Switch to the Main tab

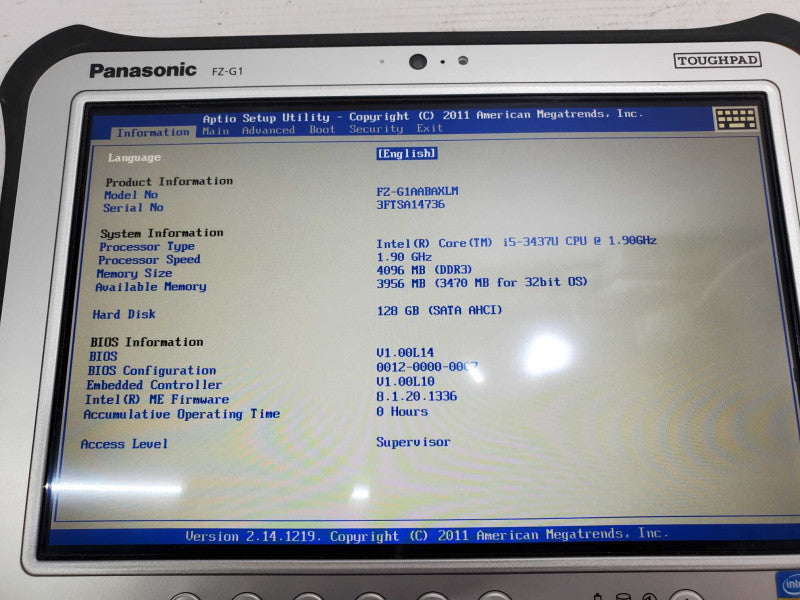[x=215, y=131]
